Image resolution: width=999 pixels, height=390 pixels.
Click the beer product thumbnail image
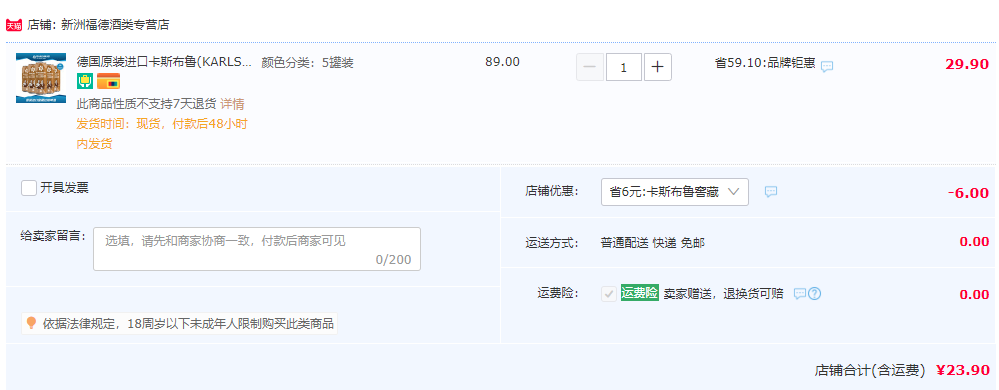tap(41, 78)
